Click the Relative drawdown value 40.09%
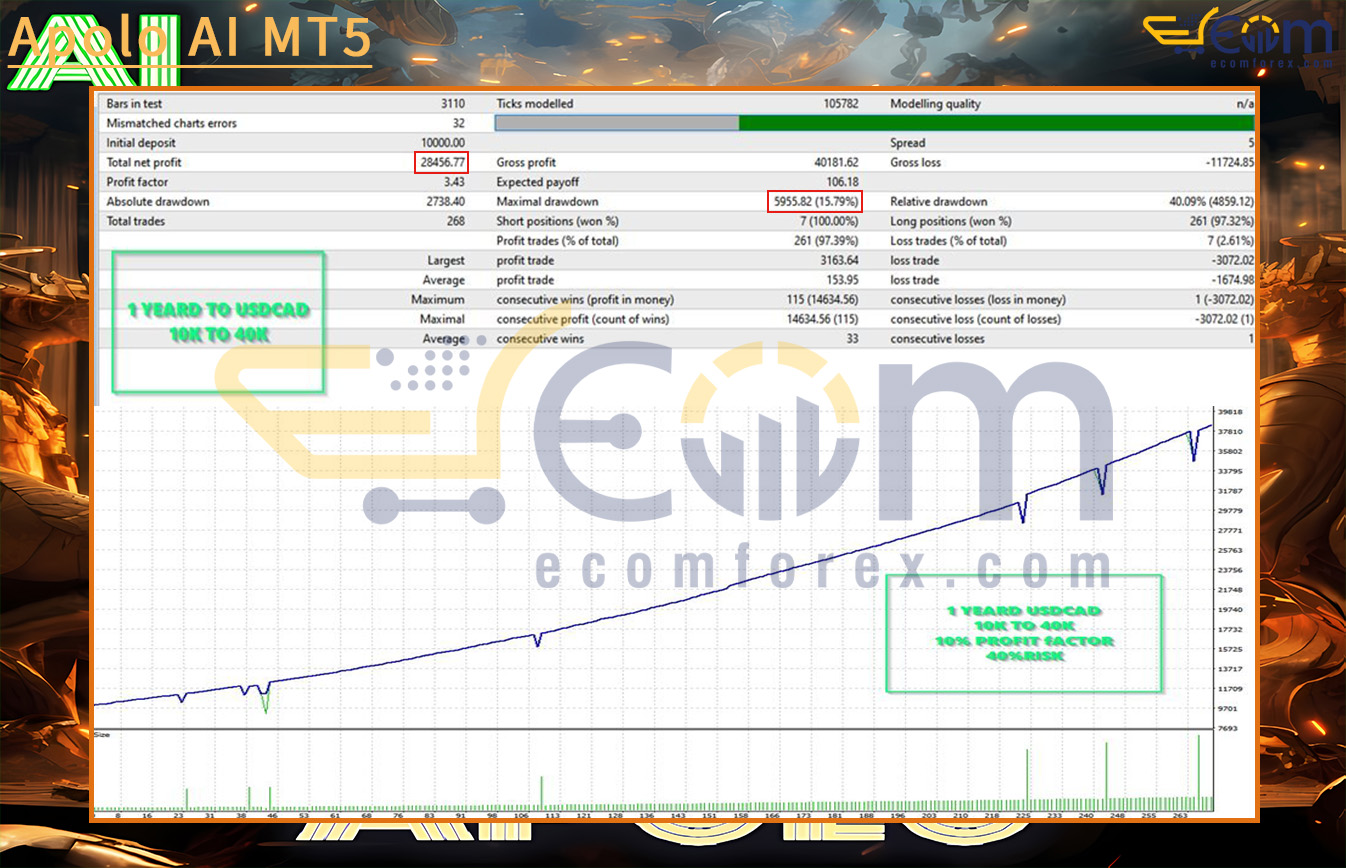The image size is (1346, 868). point(1211,201)
